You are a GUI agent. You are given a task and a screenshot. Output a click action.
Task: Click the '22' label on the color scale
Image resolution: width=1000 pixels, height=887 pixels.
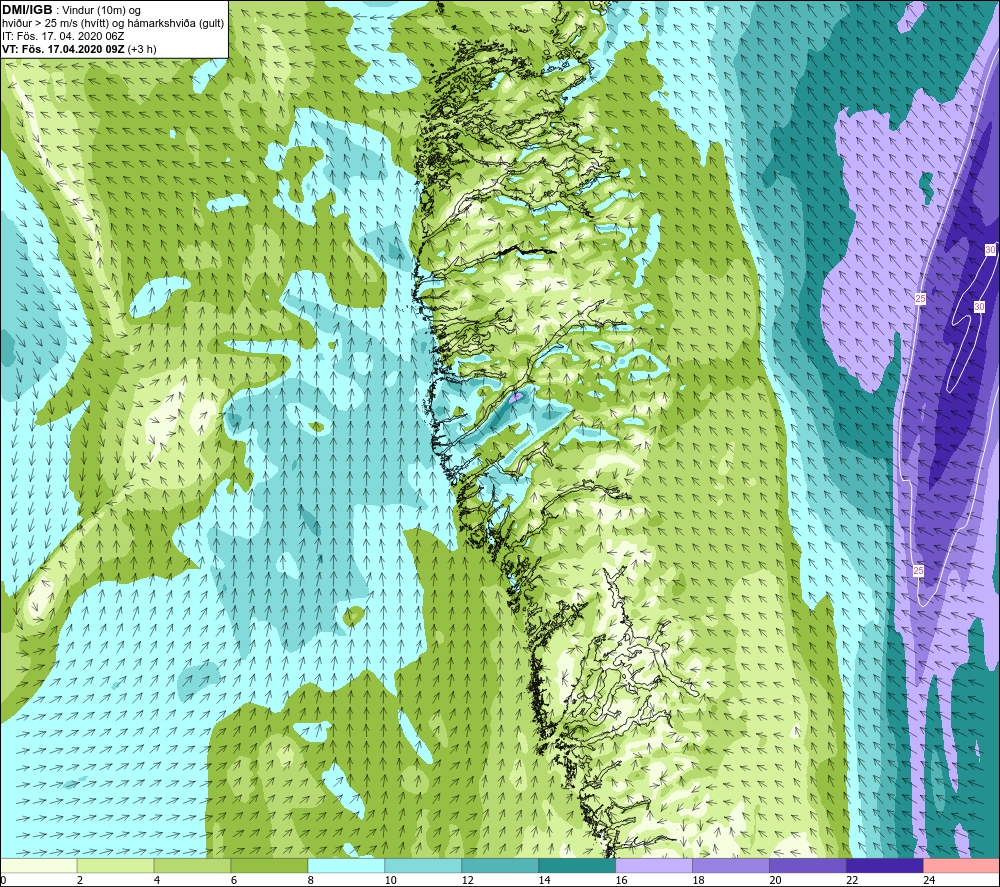(851, 880)
